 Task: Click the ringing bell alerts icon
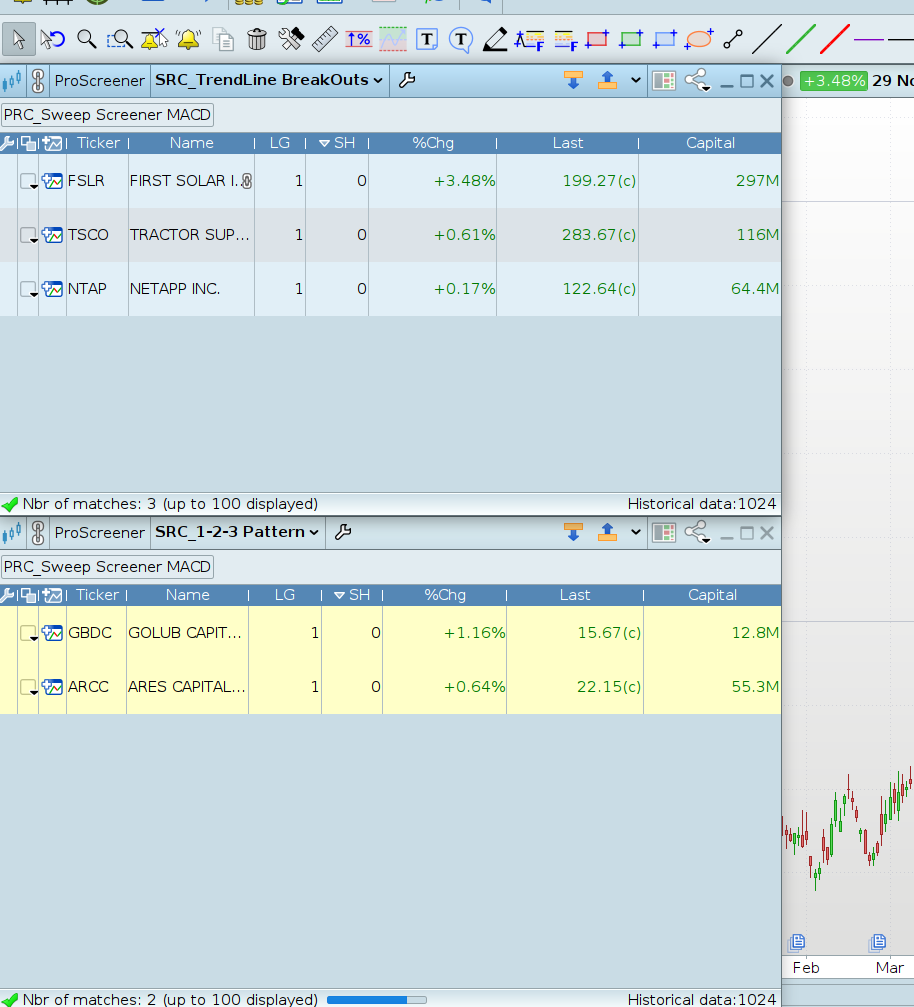[188, 40]
